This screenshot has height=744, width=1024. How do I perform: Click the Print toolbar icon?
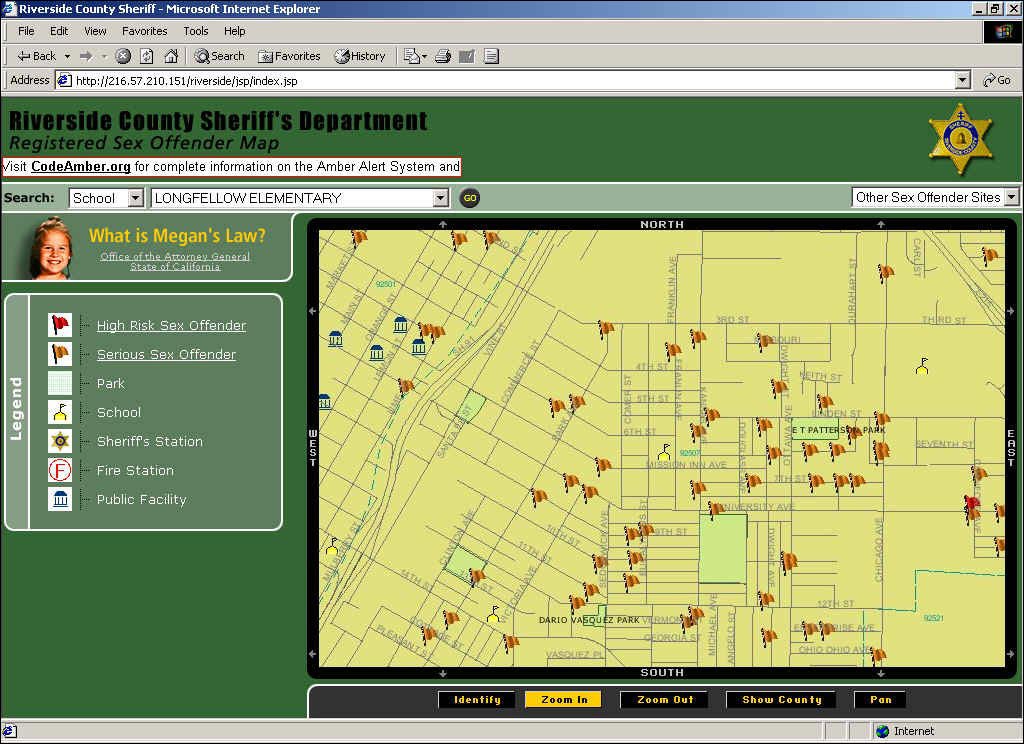[x=443, y=56]
